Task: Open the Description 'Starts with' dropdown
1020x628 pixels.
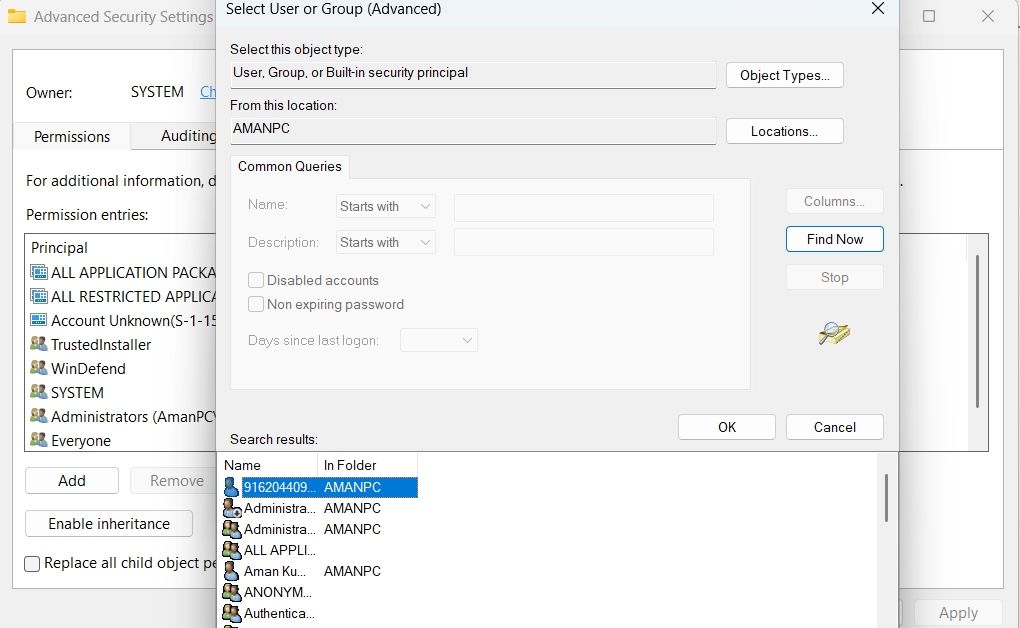Action: point(386,243)
